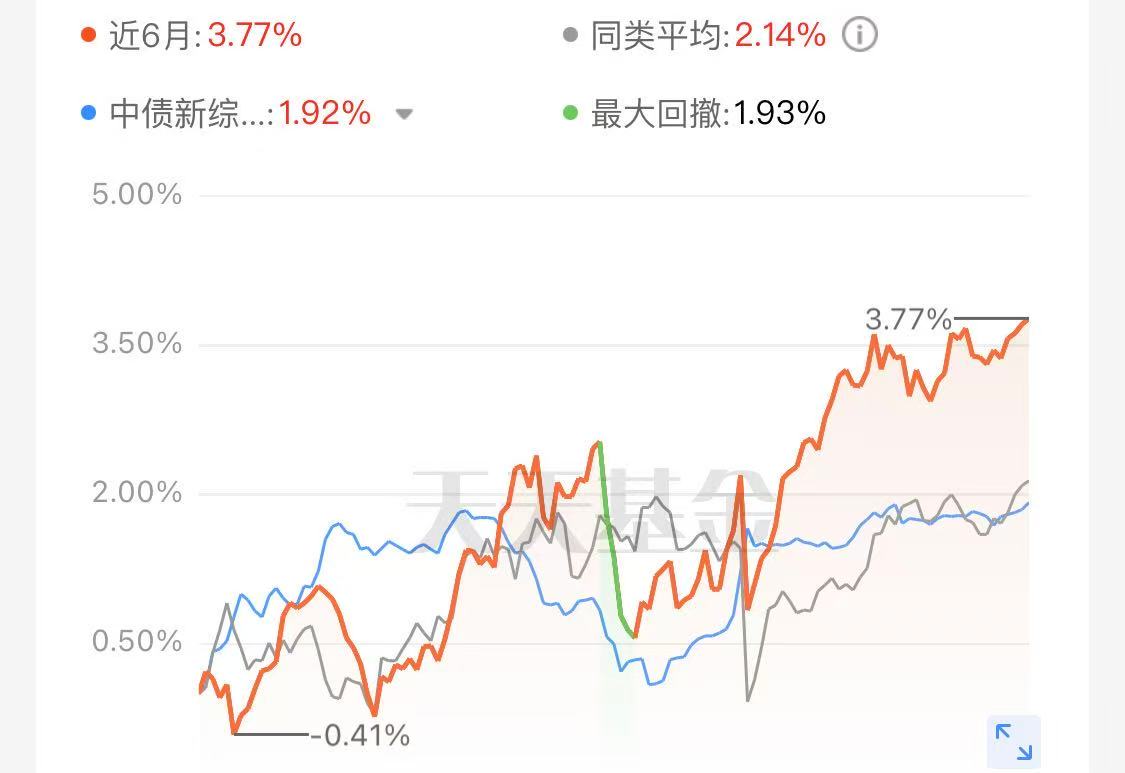Image resolution: width=1125 pixels, height=773 pixels.
Task: Expand the fullscreen chart icon
Action: point(1014,742)
